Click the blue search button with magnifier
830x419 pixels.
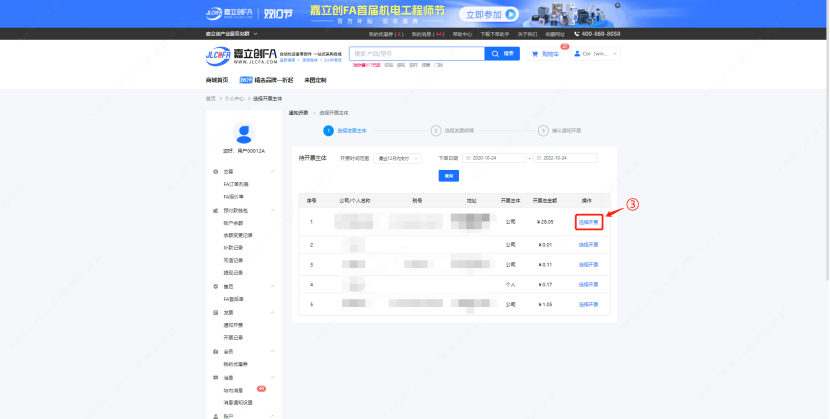506,53
